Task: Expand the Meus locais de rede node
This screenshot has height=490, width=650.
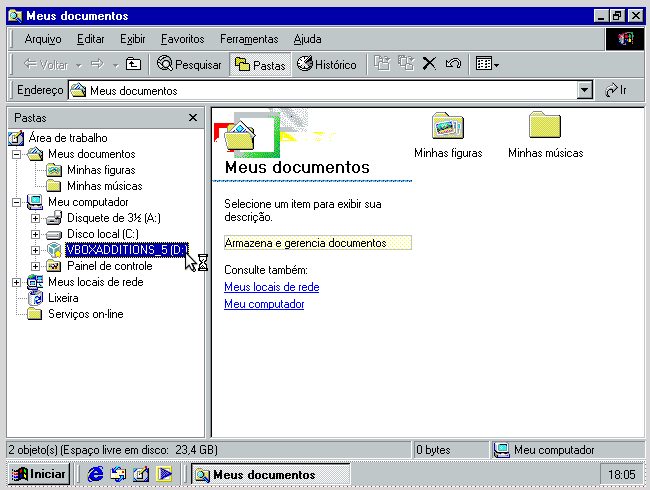Action: tap(17, 282)
